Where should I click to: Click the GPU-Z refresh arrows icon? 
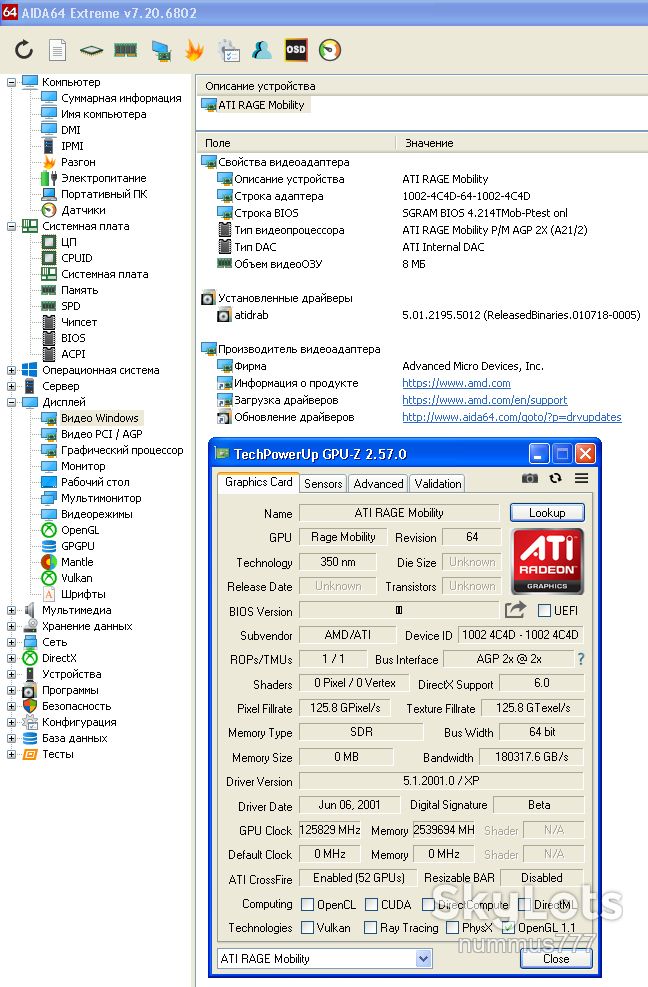point(555,478)
